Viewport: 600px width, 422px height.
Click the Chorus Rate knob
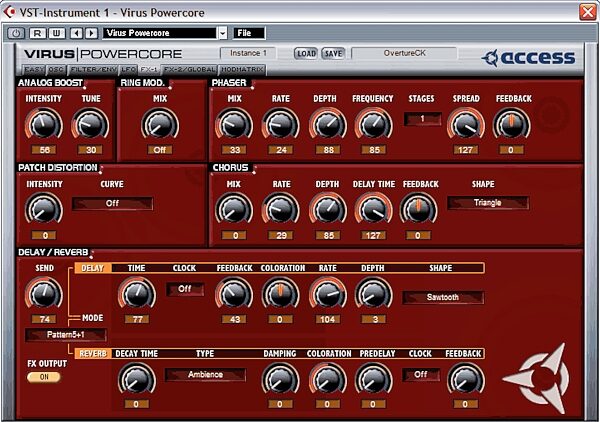point(281,209)
